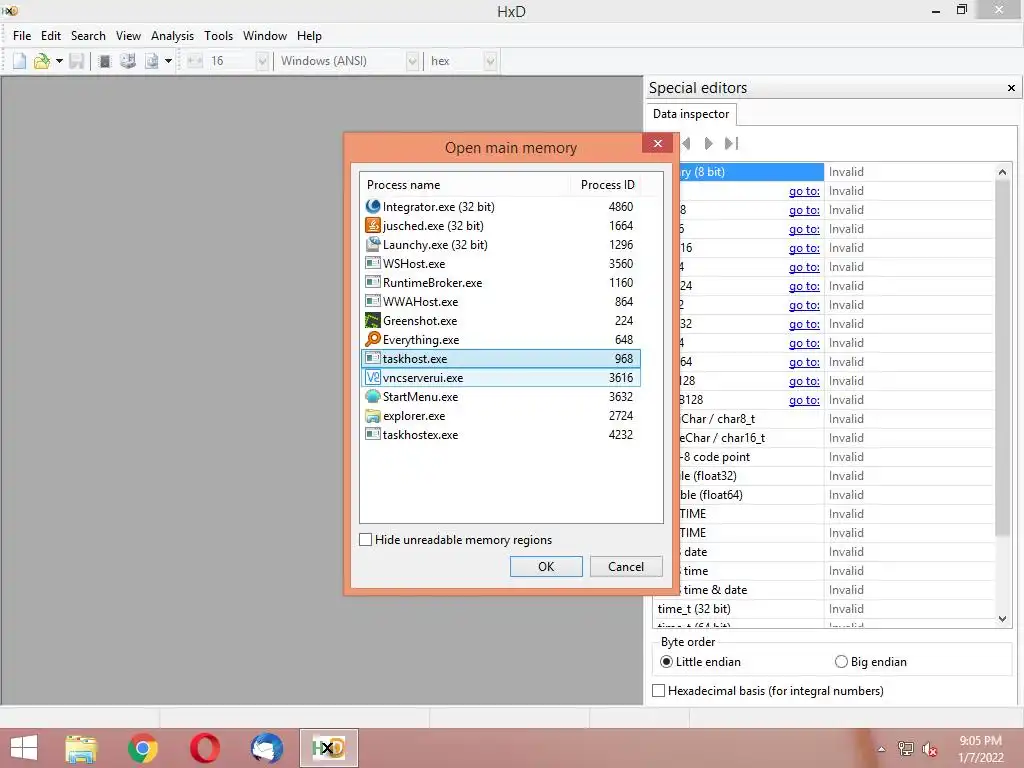Click the Open disk image toolbar icon

click(152, 61)
